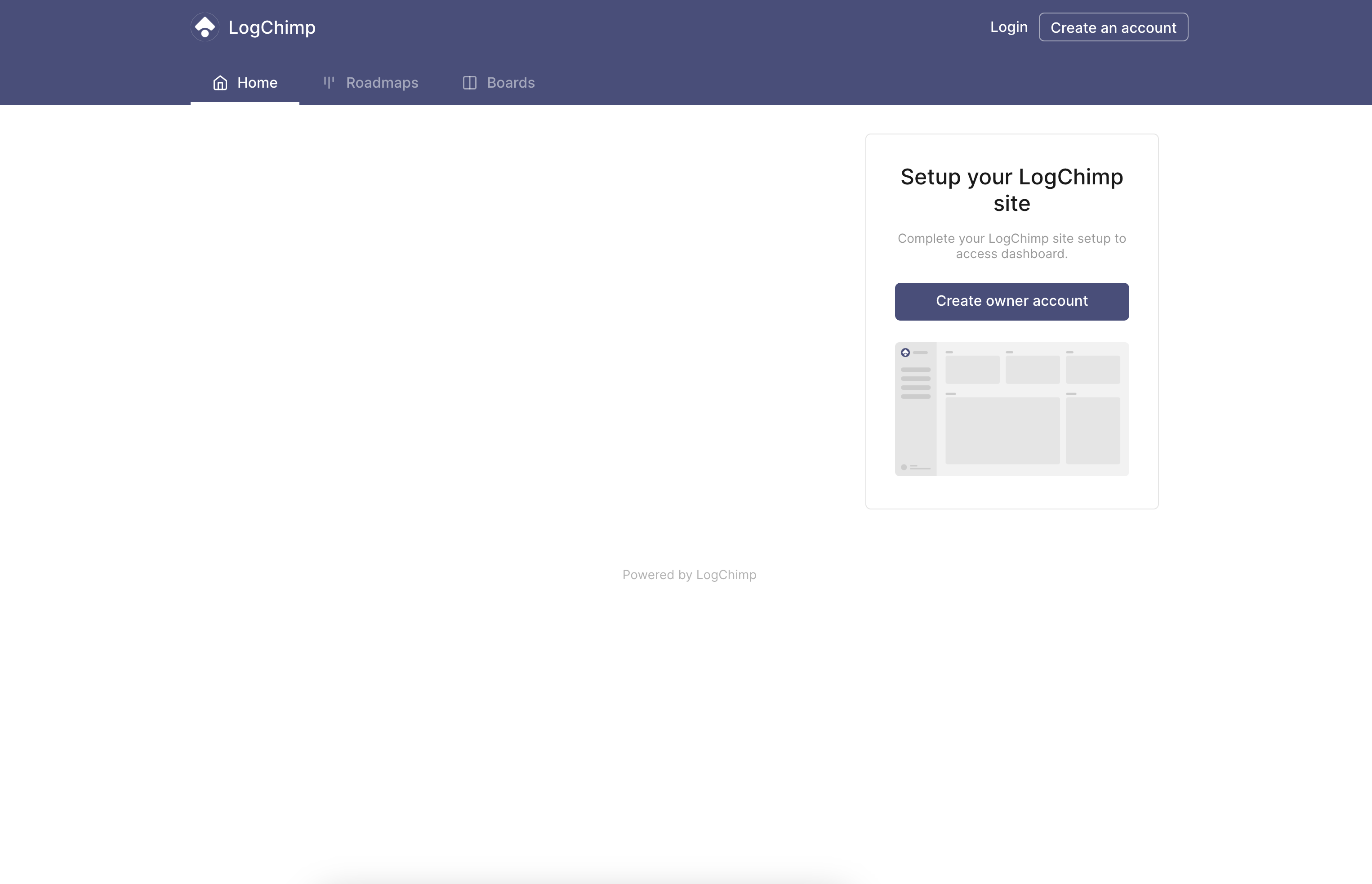Click the dashboard preview thumbnail
This screenshot has height=884, width=1372.
coord(1011,409)
